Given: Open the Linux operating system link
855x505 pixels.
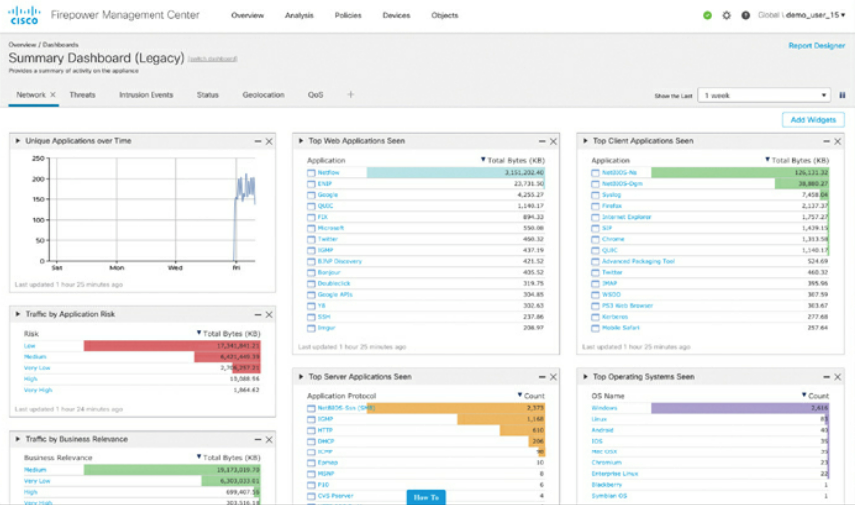Looking at the screenshot, I should 599,419.
